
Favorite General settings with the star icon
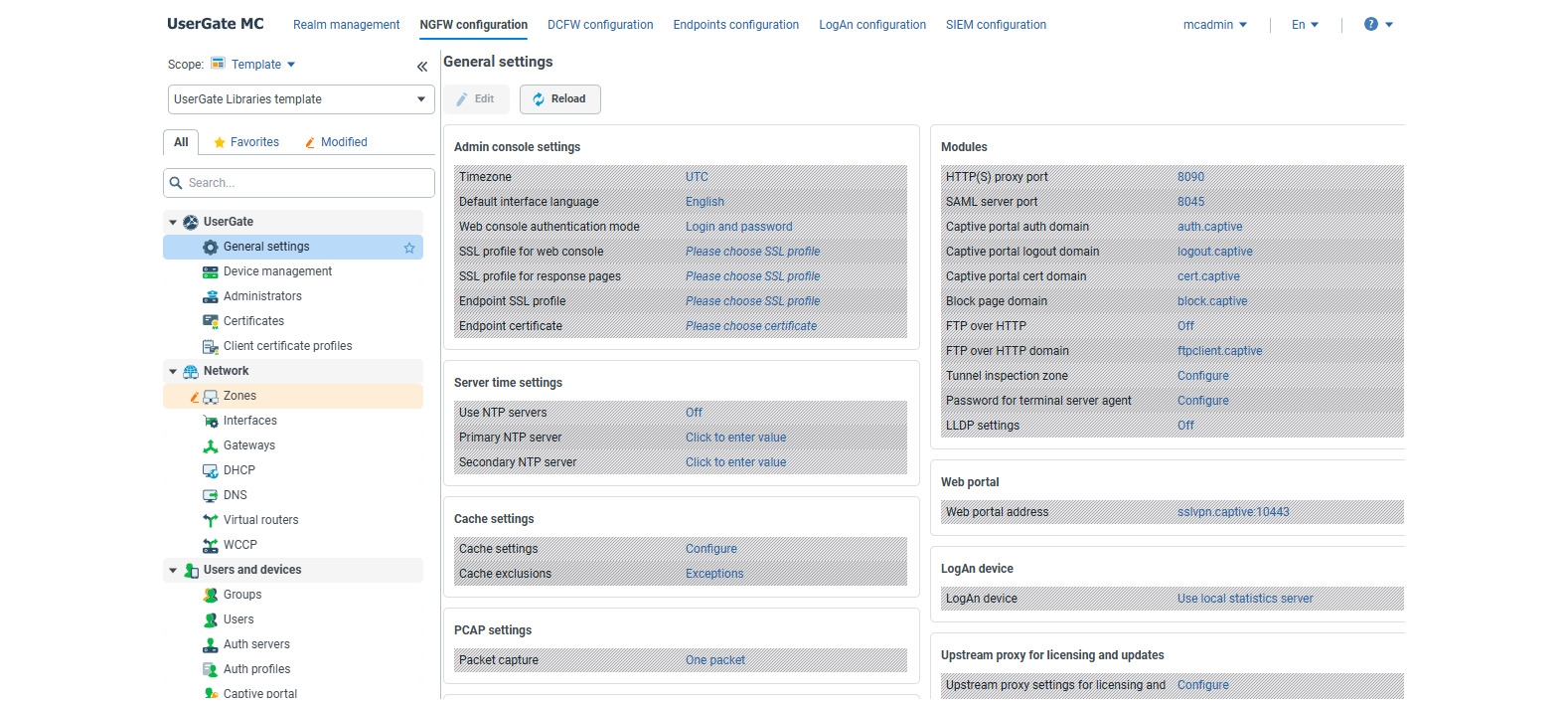tap(409, 248)
